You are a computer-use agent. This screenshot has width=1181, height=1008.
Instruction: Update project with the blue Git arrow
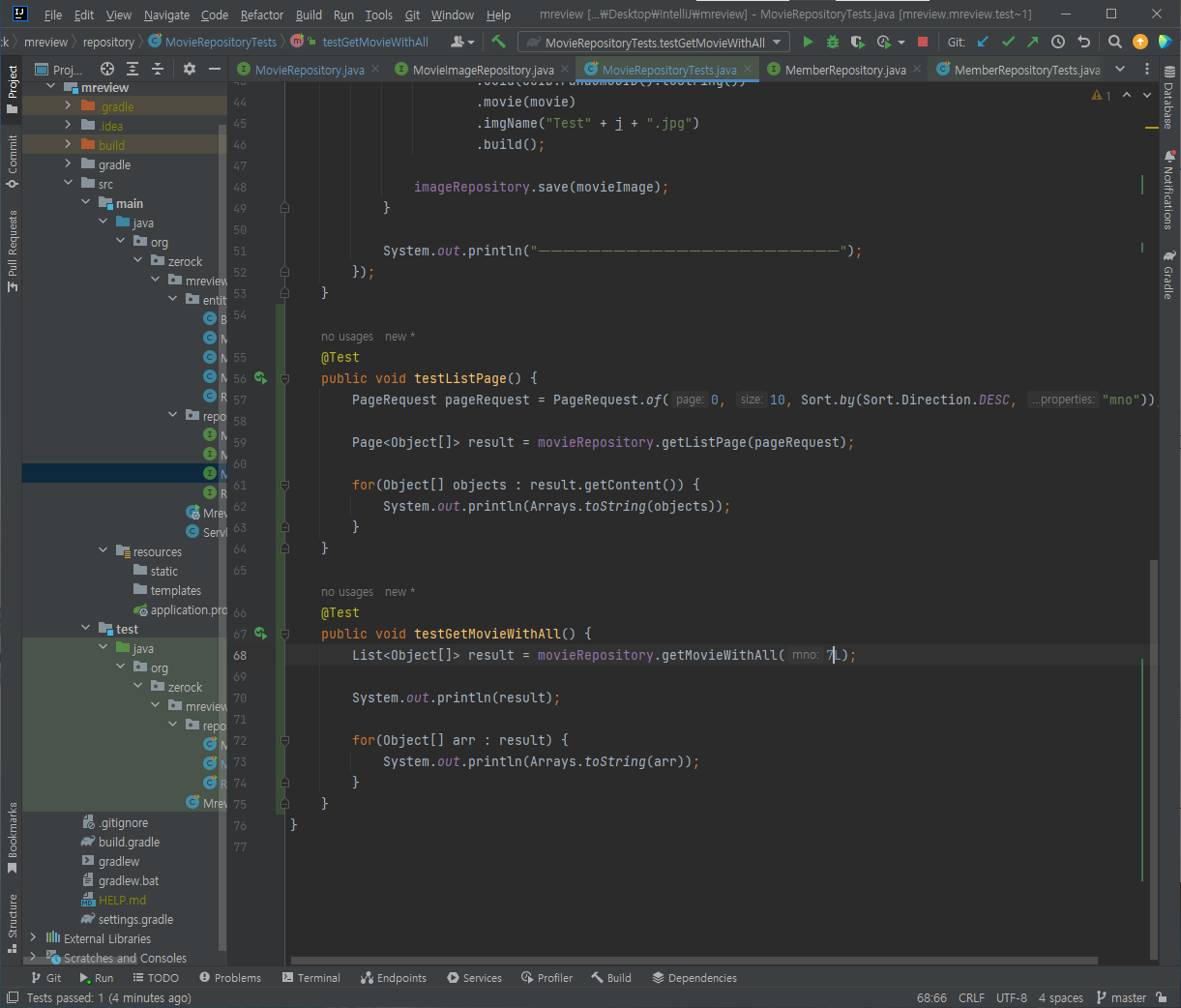[983, 42]
